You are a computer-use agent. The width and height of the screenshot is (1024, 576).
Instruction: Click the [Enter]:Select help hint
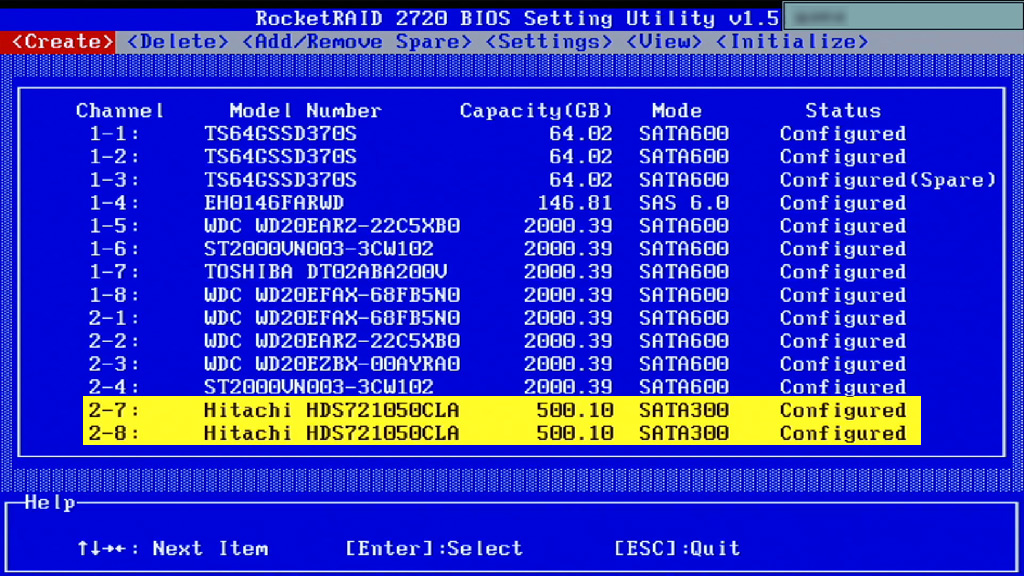click(x=434, y=548)
